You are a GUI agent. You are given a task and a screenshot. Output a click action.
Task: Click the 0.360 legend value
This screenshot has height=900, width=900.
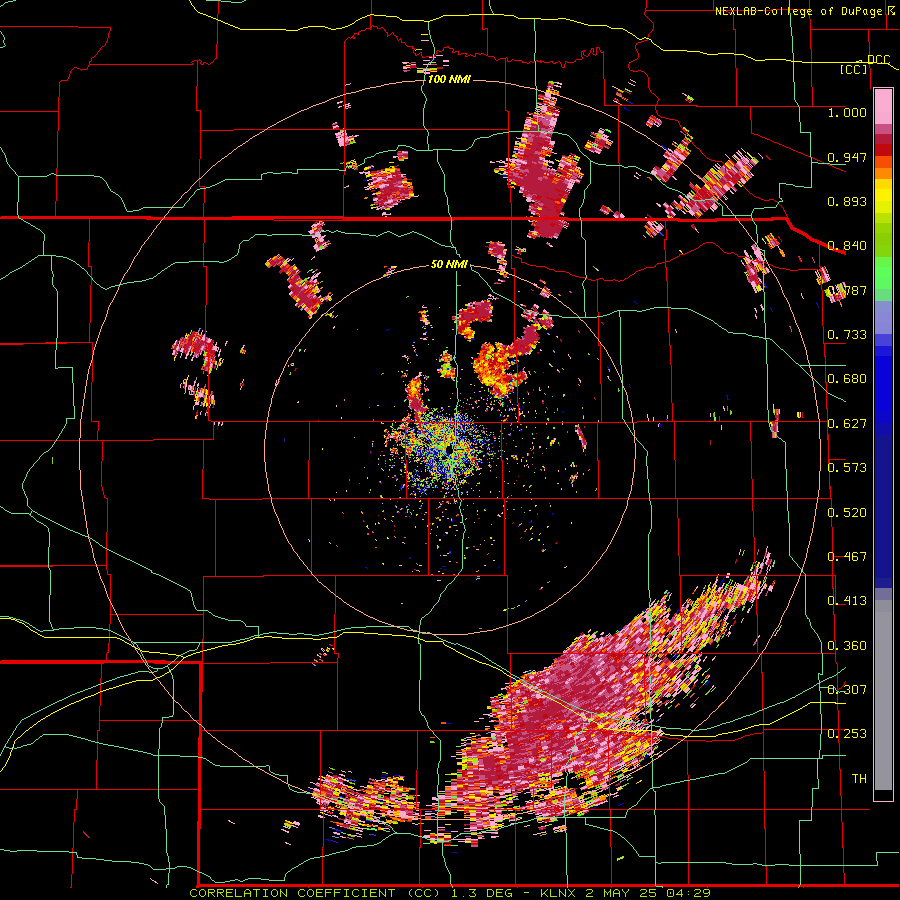point(847,646)
